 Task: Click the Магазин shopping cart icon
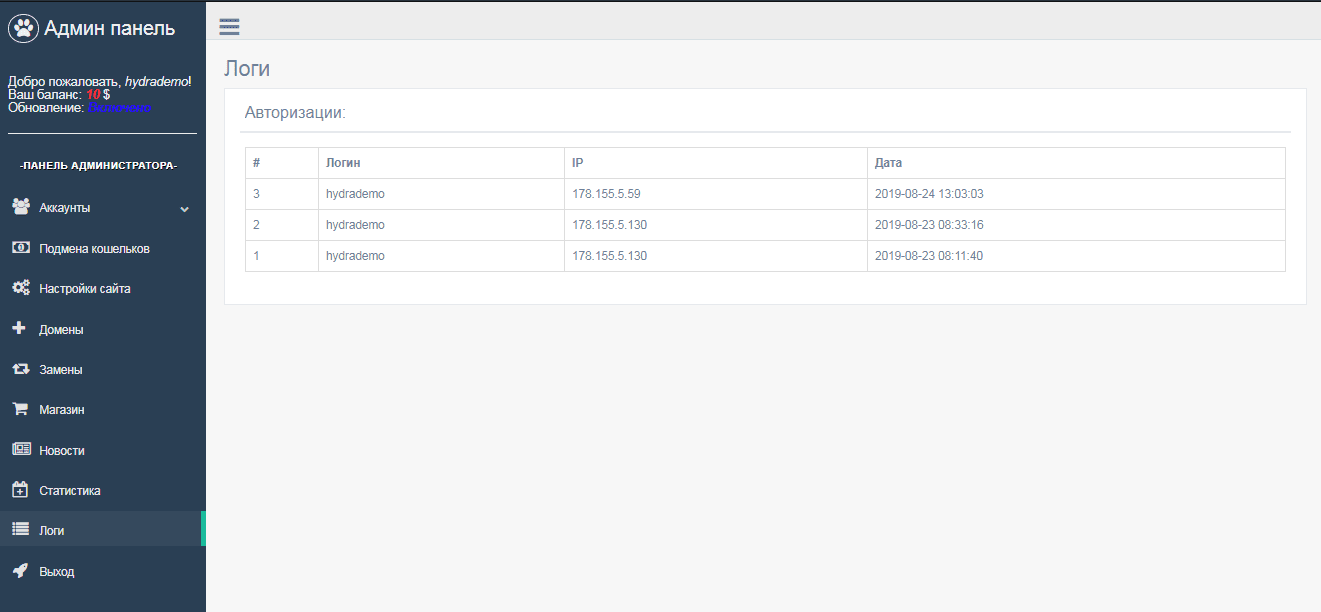click(20, 409)
